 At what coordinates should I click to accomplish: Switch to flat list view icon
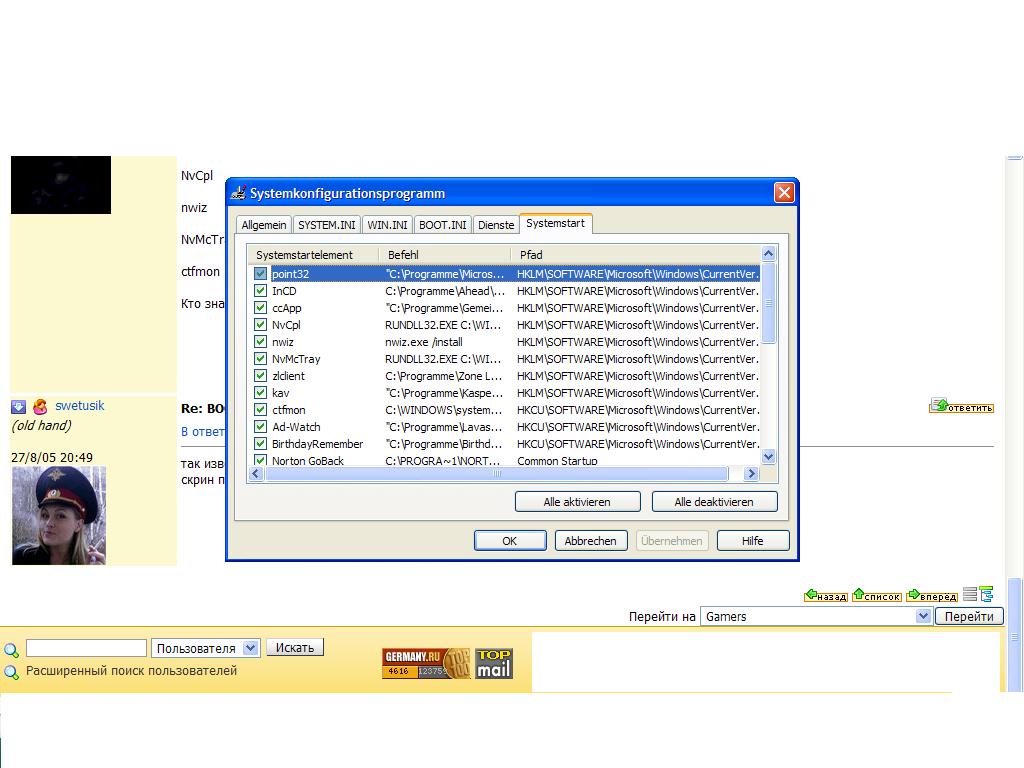tap(969, 594)
